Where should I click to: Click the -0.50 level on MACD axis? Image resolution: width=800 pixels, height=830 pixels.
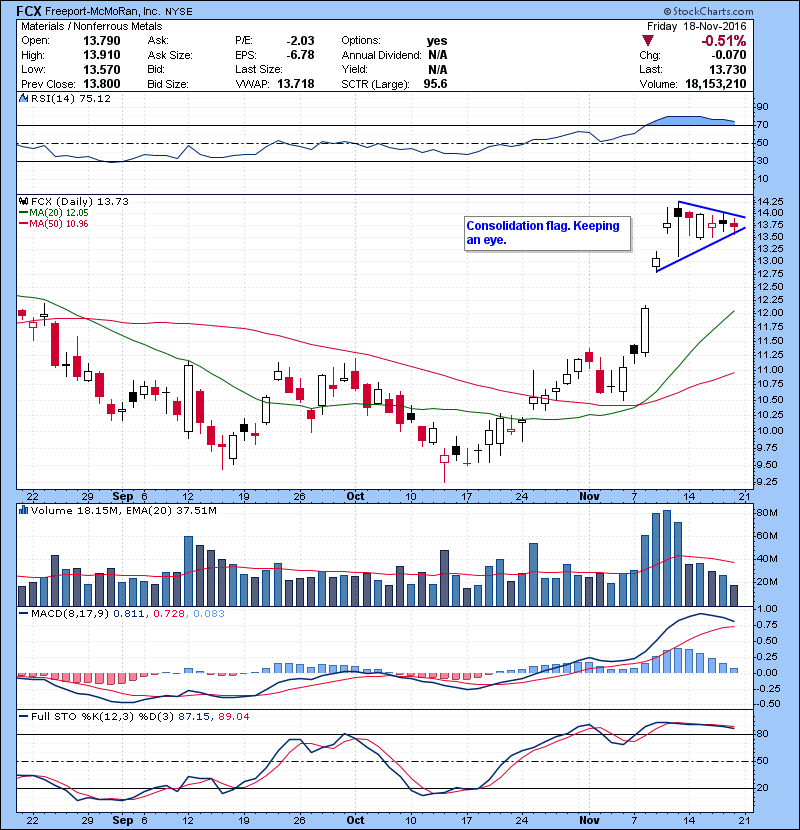[x=766, y=703]
